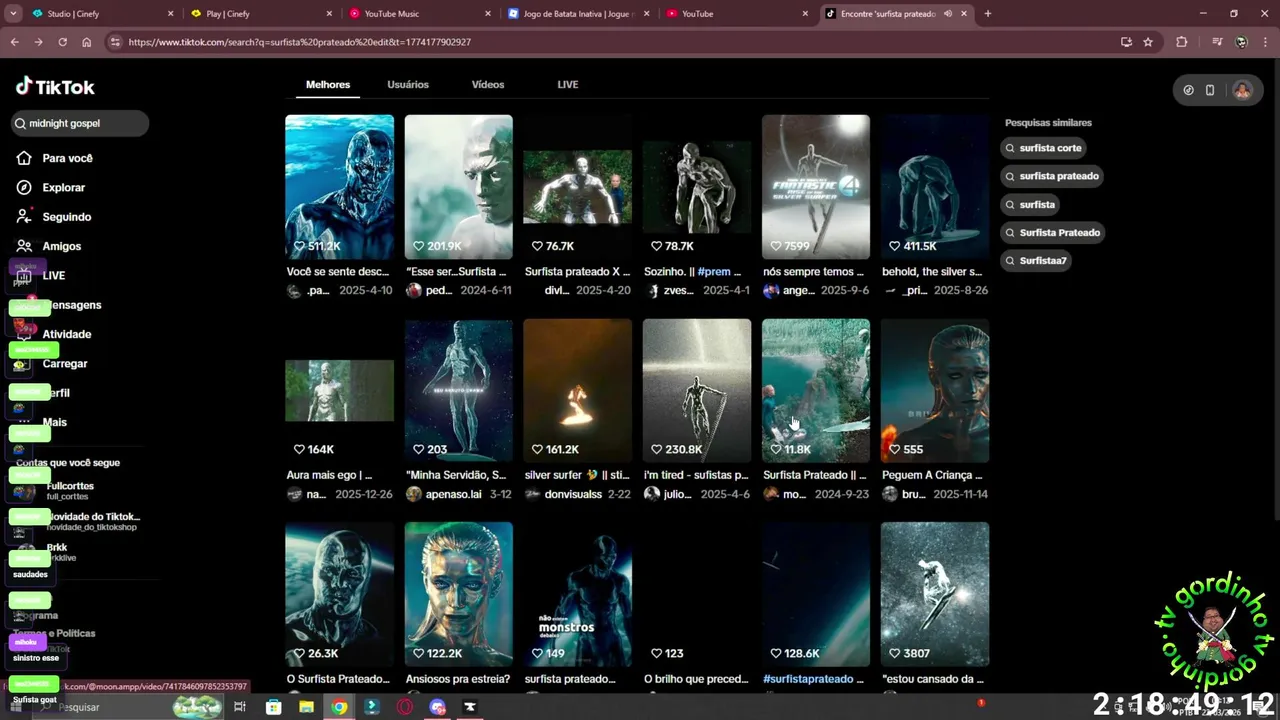Viewport: 1280px width, 720px height.
Task: Play 'O Surfista Prateado' video with 26.3K likes
Action: [x=339, y=594]
